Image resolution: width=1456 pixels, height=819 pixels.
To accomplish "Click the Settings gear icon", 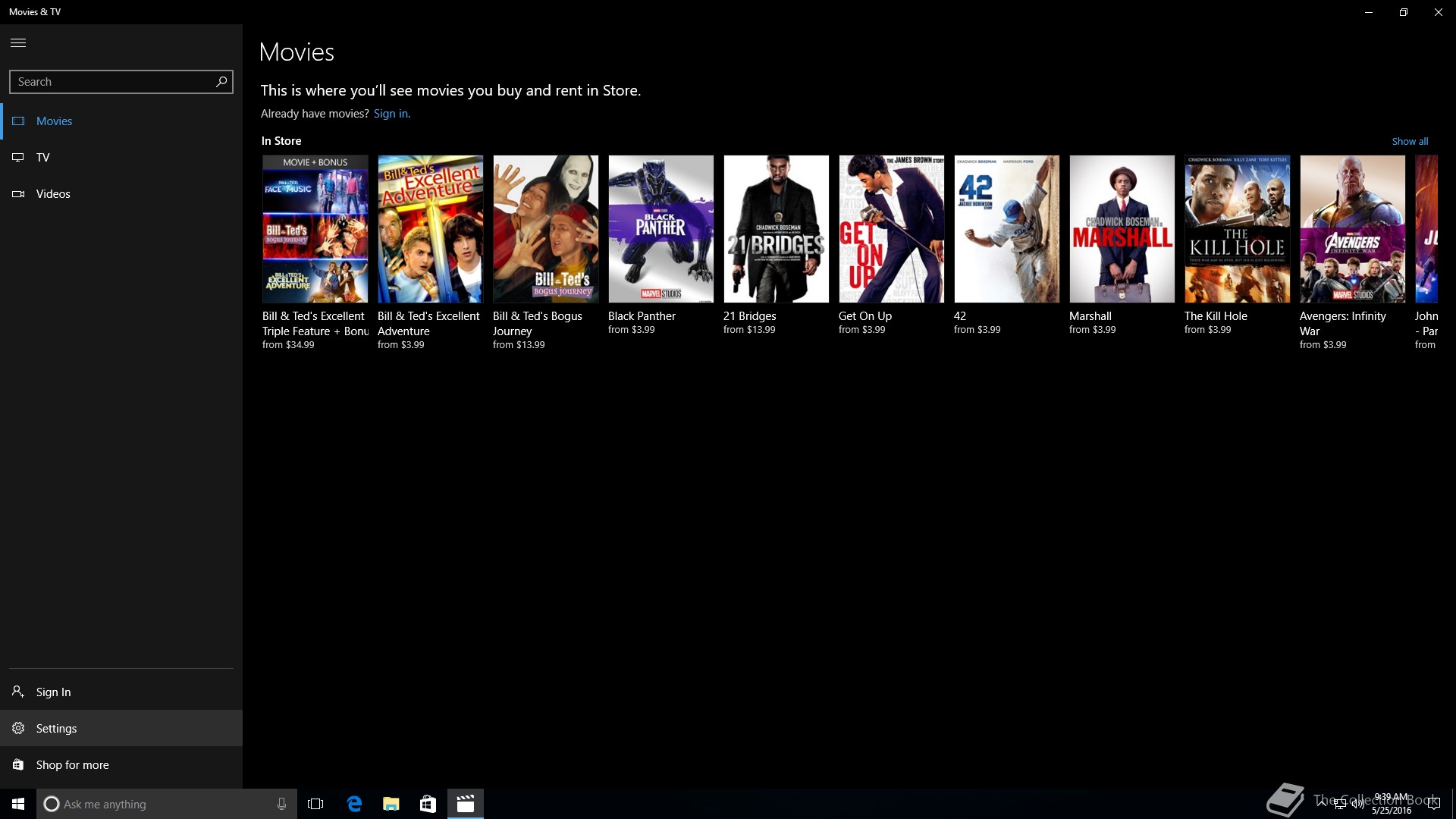I will [x=18, y=728].
